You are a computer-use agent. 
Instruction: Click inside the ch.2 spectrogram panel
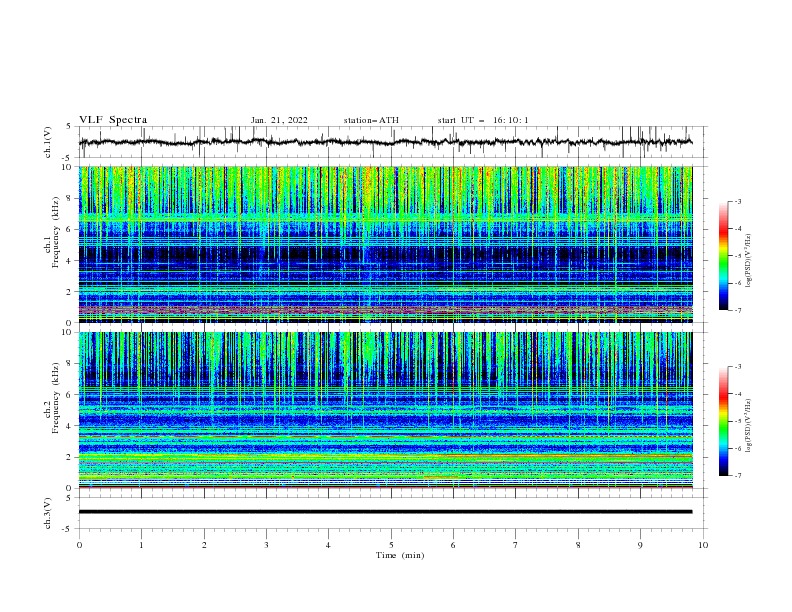[x=385, y=410]
